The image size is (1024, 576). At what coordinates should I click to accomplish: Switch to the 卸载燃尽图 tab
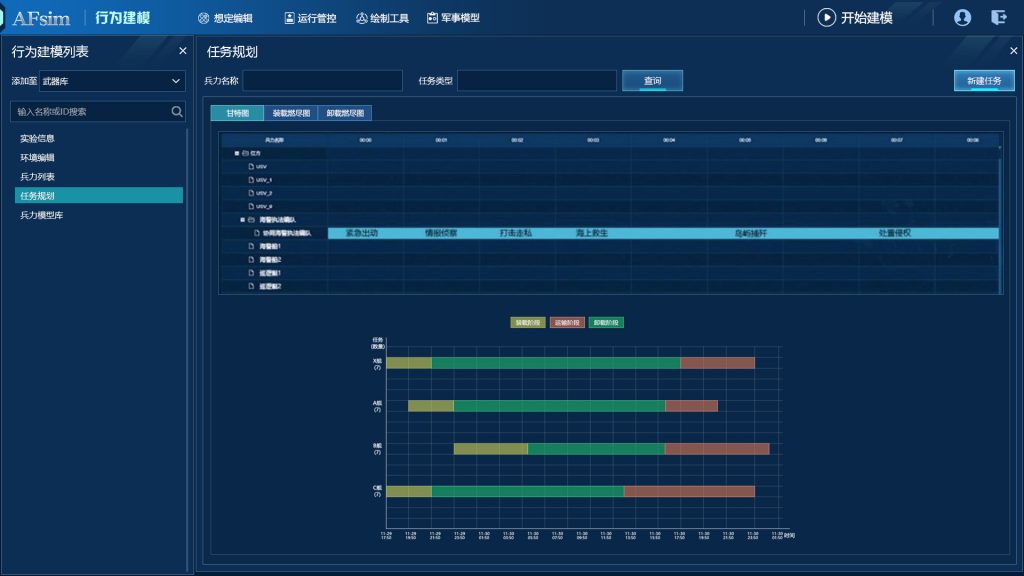(345, 114)
